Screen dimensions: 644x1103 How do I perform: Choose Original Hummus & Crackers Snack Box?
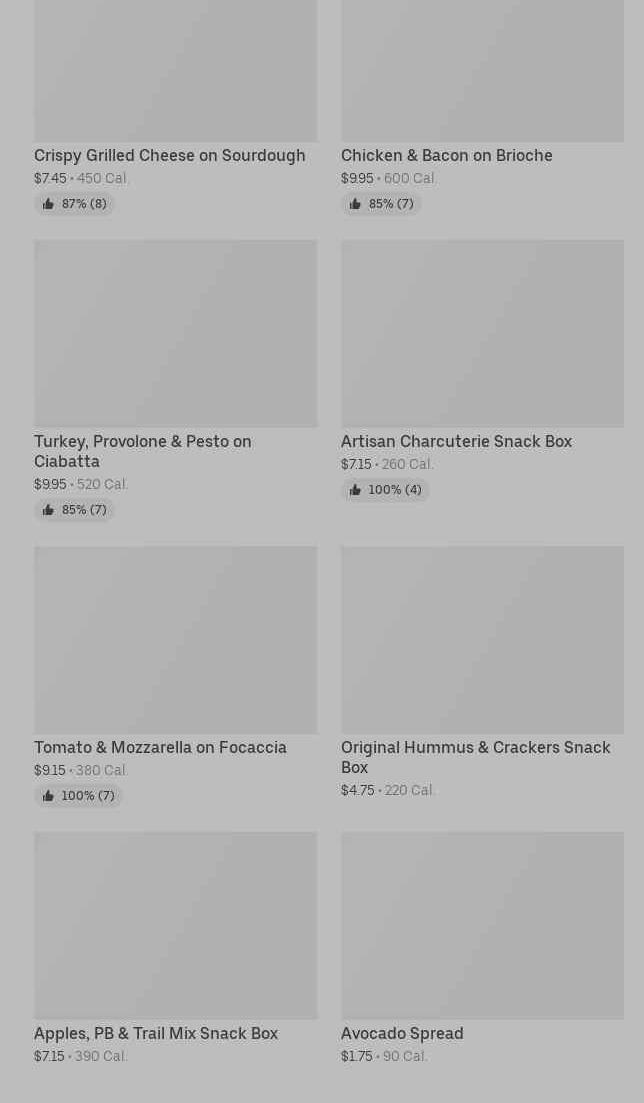pyautogui.click(x=475, y=757)
